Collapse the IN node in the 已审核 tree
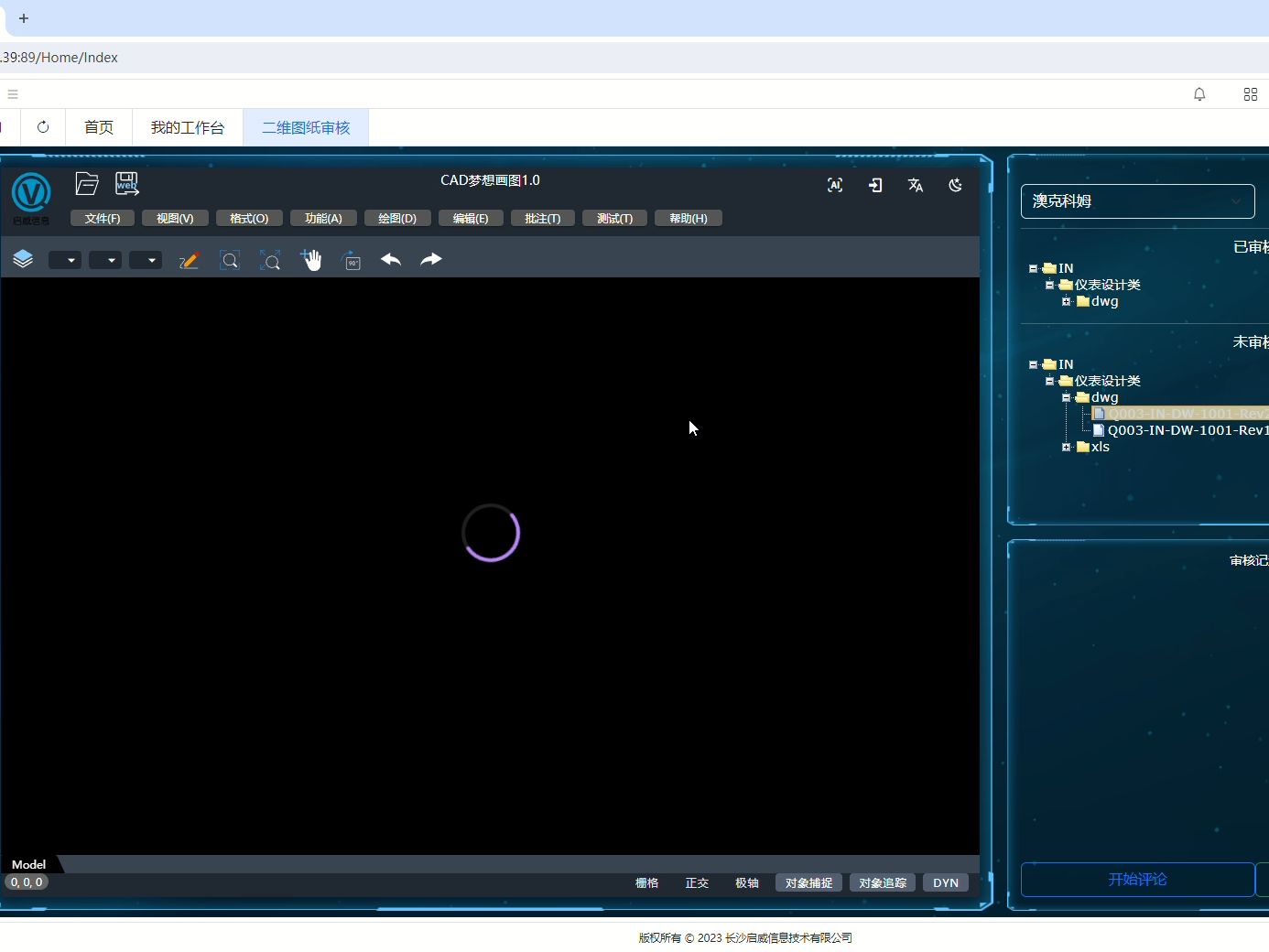Viewport: 1269px width, 952px height. tap(1033, 268)
